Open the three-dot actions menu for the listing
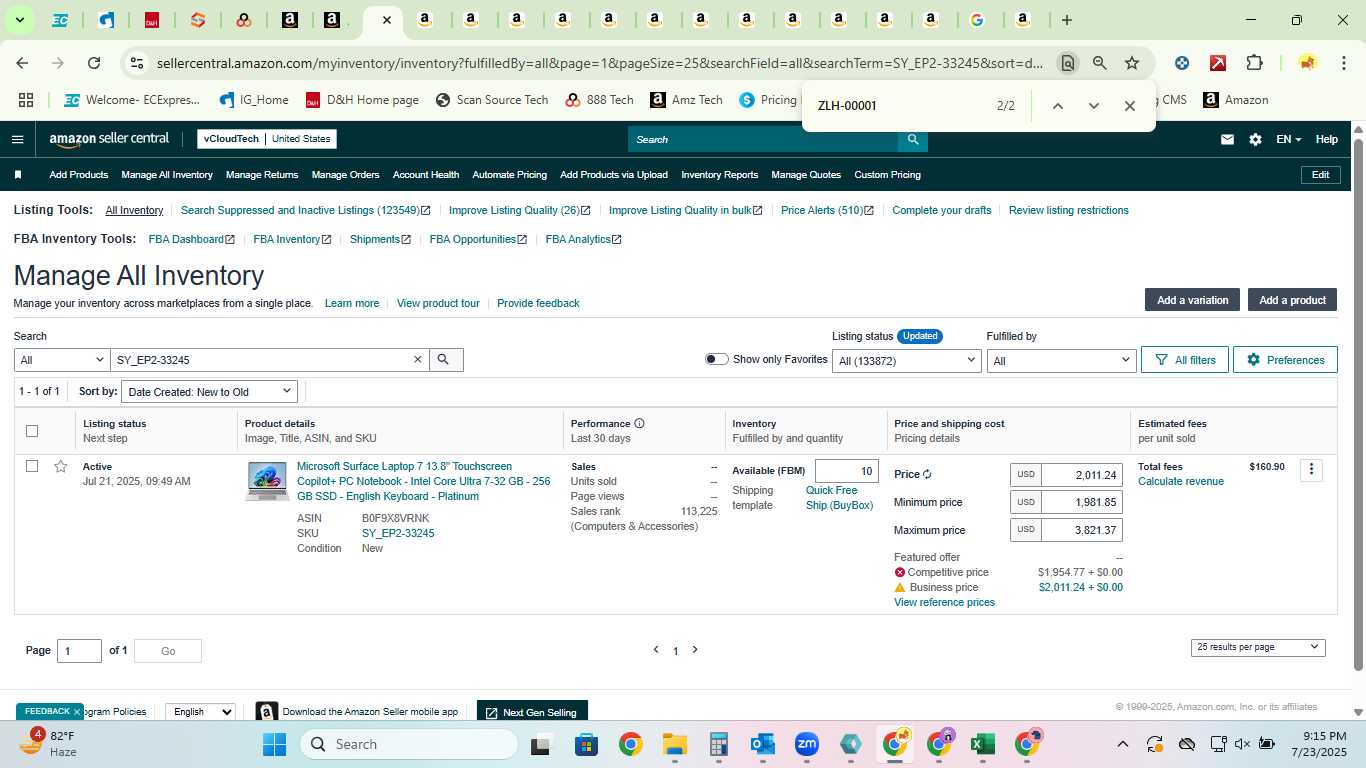The height and width of the screenshot is (768, 1366). (x=1311, y=469)
